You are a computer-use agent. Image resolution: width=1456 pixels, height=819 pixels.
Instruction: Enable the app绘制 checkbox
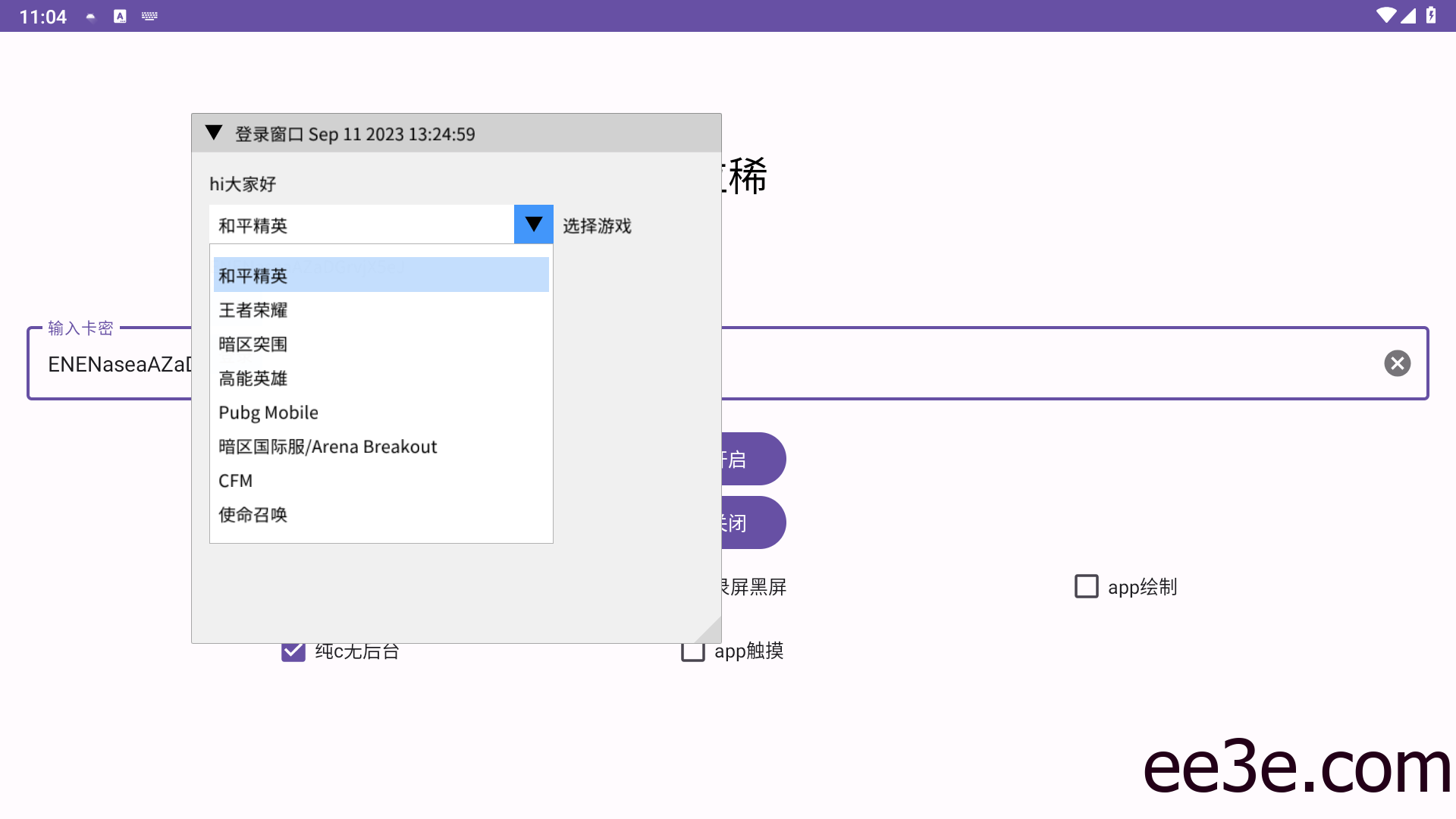click(1086, 586)
